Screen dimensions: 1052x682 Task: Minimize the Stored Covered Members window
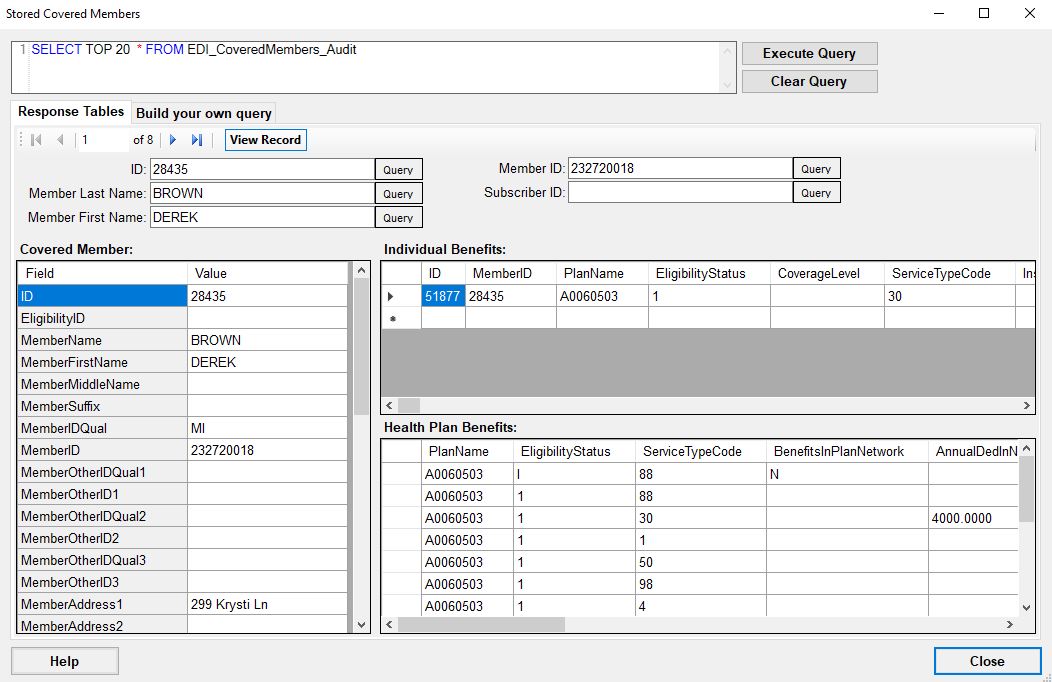click(x=939, y=13)
